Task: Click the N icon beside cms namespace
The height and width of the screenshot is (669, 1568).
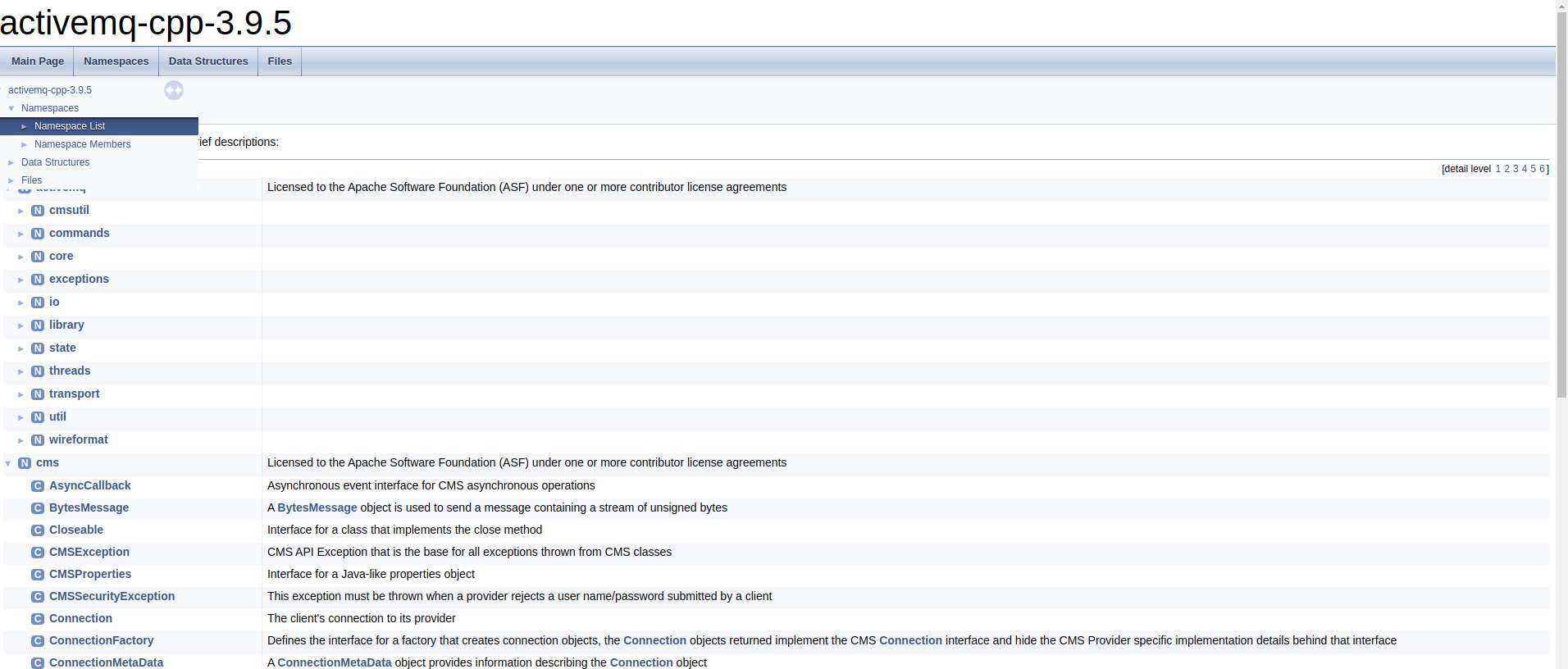Action: pyautogui.click(x=25, y=463)
